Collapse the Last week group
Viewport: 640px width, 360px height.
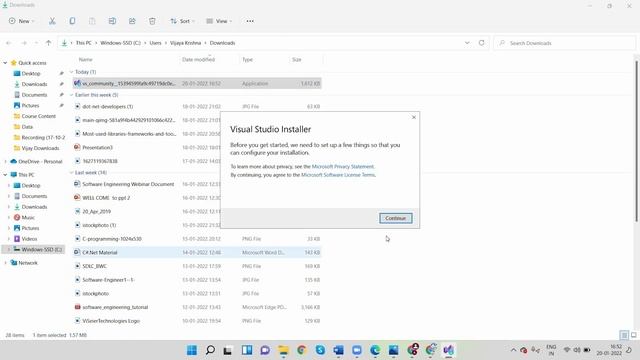pyautogui.click(x=71, y=173)
